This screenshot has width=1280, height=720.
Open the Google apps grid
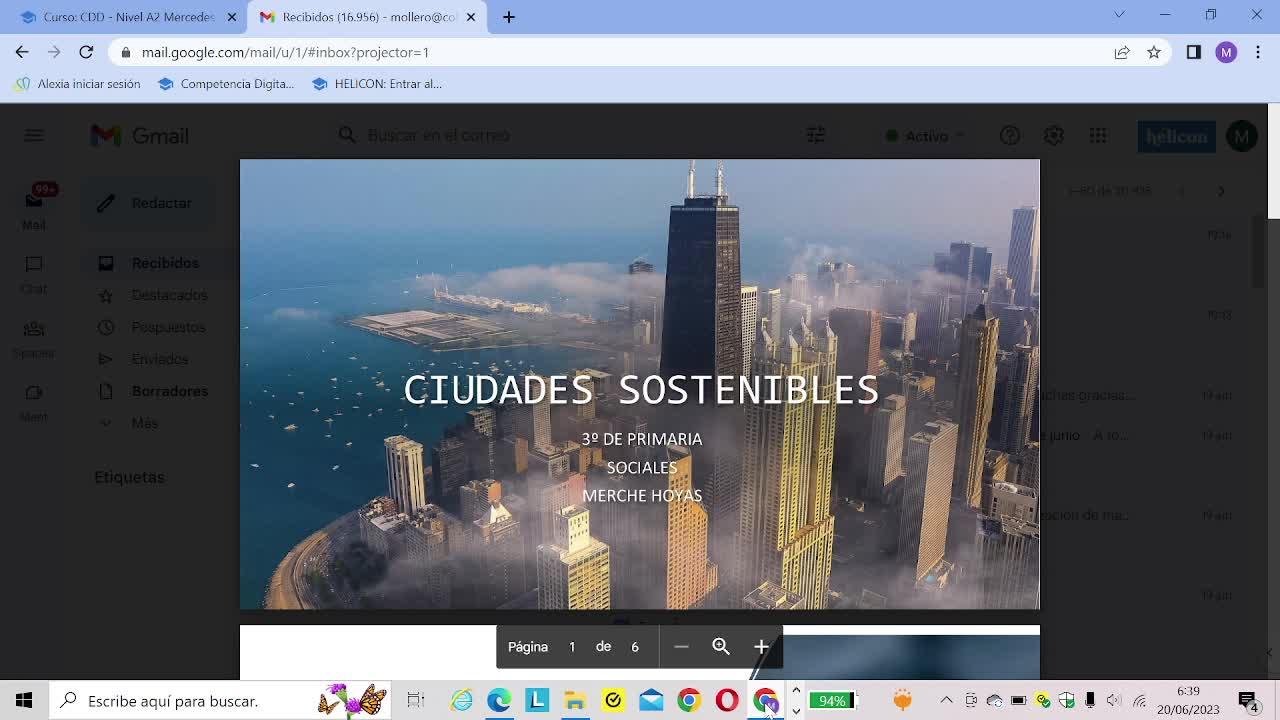coord(1098,136)
